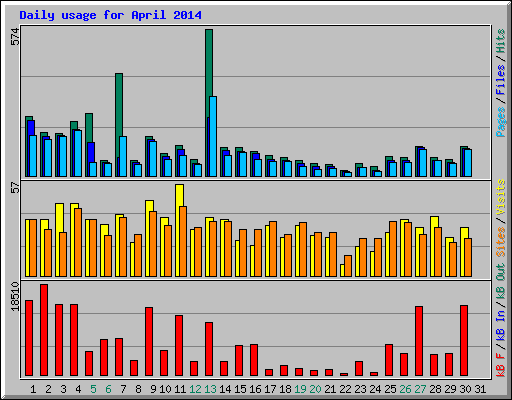This screenshot has width=512, height=400.
Task: Click the kB F legend label
Action: 501,365
